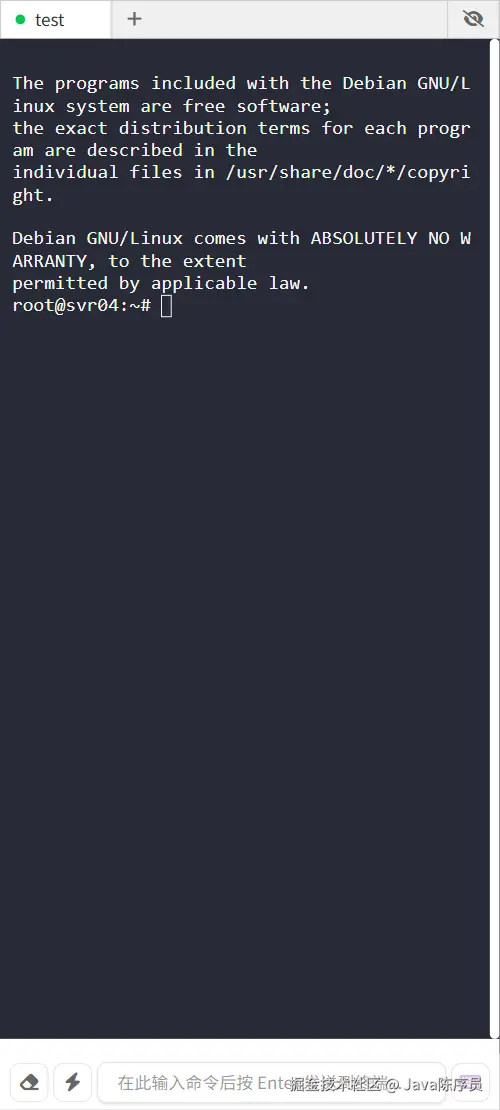The image size is (500, 1110).
Task: Click 'inux system are free software' line
Action: click(x=172, y=106)
